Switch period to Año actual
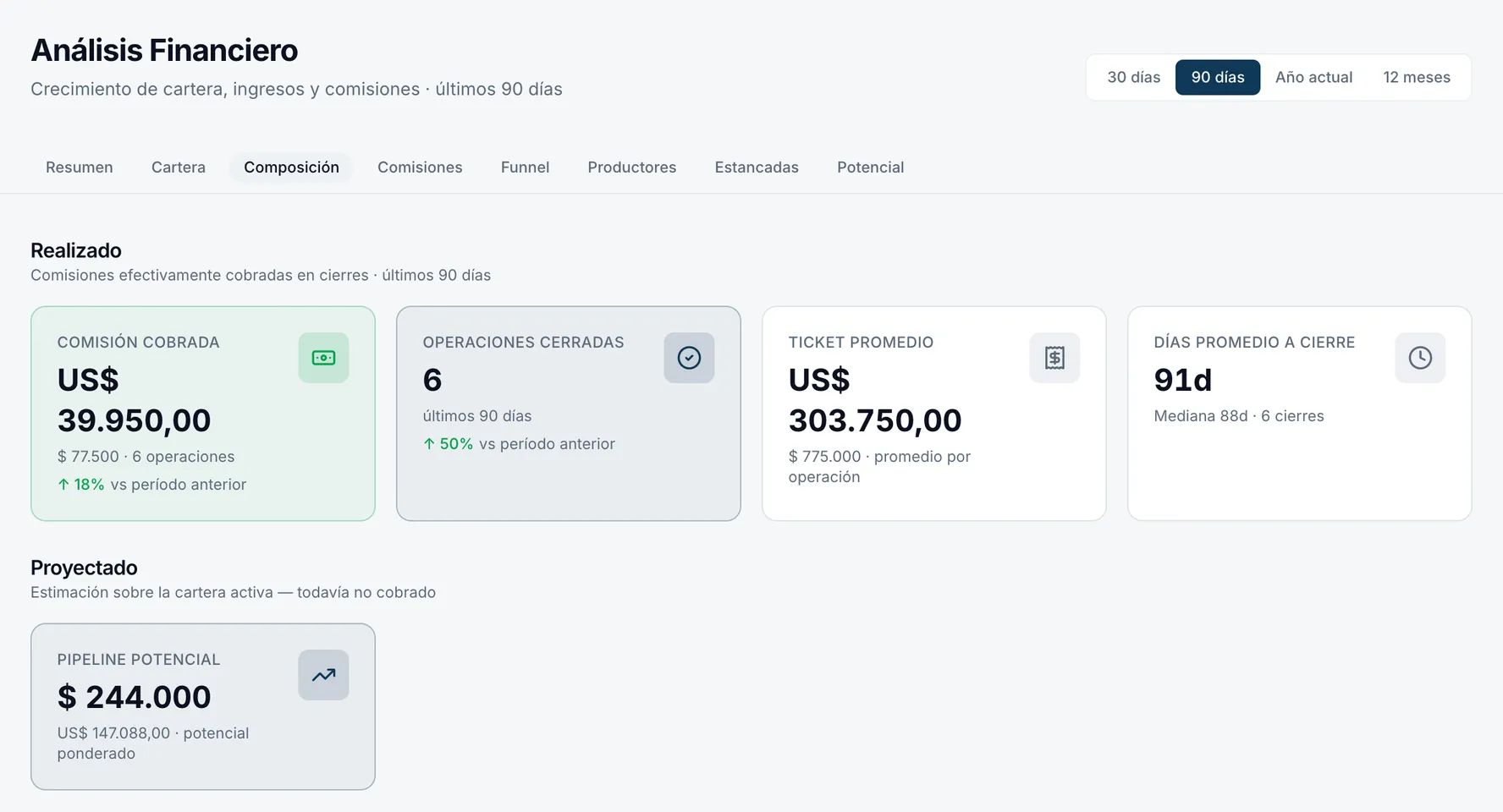Viewport: 1503px width, 812px height. pos(1313,77)
